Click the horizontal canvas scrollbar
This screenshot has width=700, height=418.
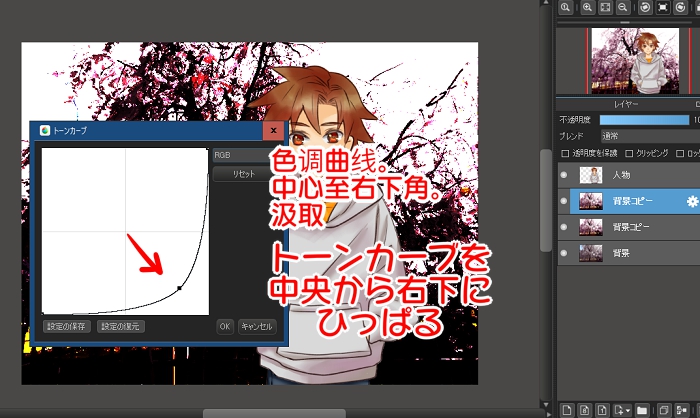[x=274, y=414]
